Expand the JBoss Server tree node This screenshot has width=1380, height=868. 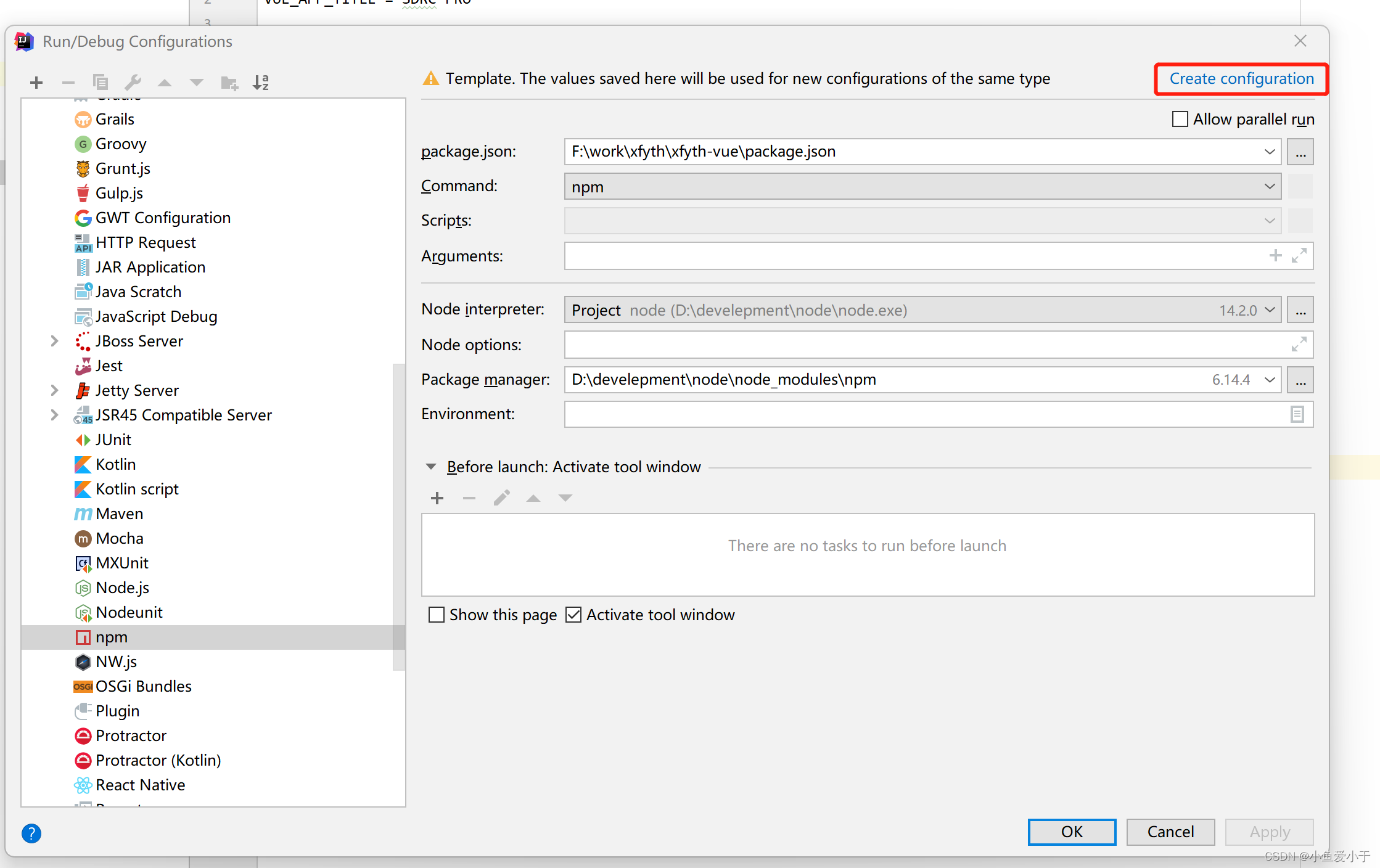(54, 341)
